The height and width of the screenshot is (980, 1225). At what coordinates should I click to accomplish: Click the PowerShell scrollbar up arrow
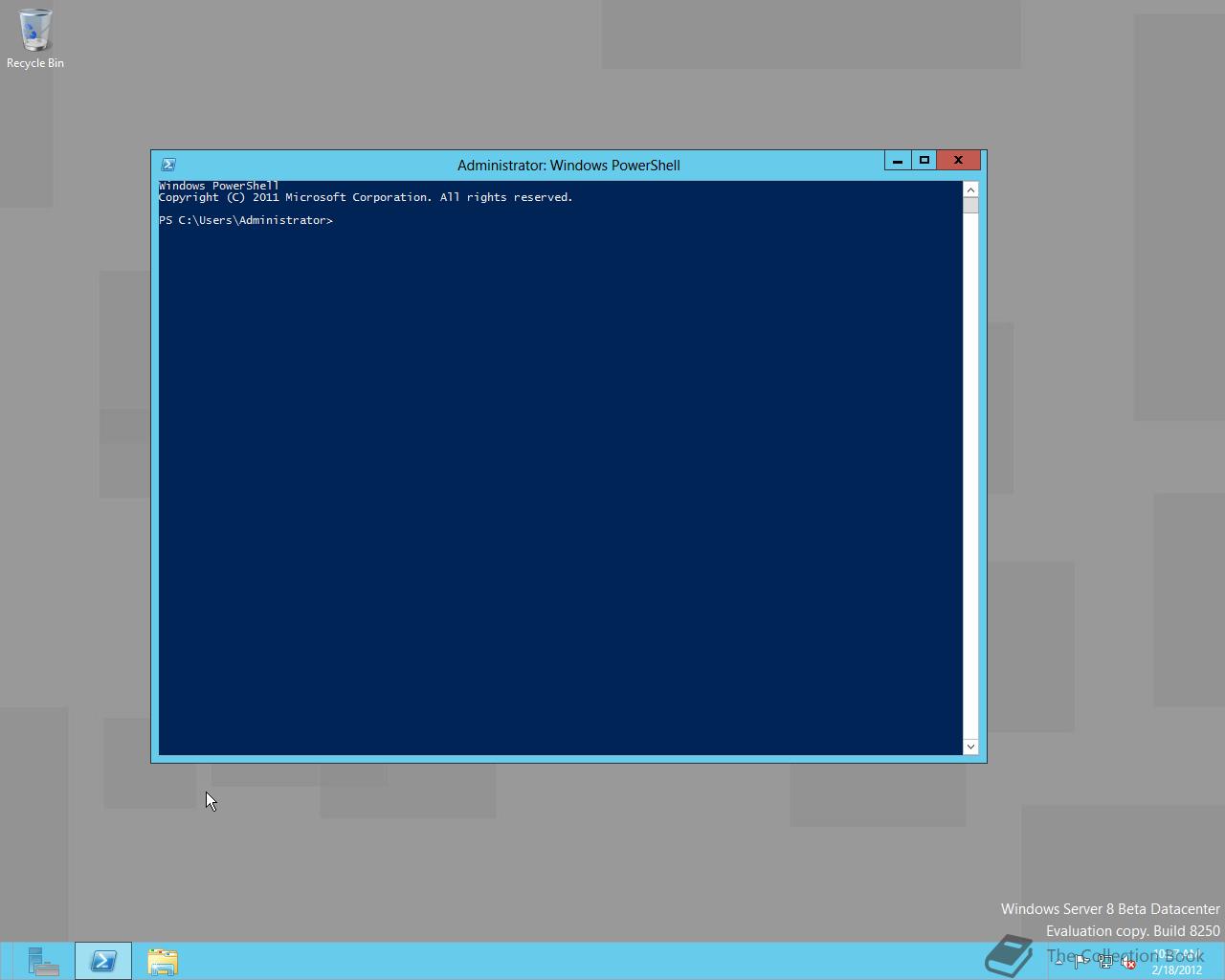click(970, 189)
